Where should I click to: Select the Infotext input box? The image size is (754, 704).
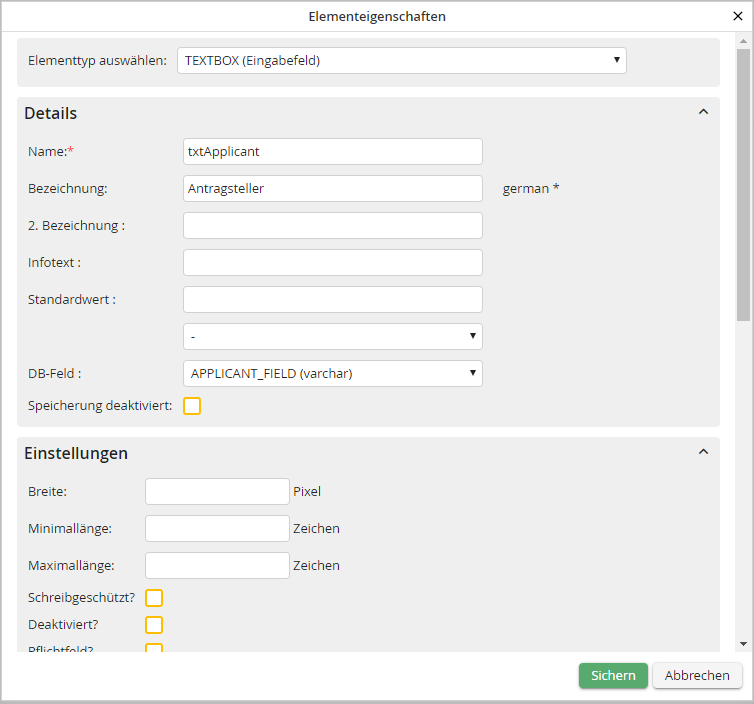[332, 262]
